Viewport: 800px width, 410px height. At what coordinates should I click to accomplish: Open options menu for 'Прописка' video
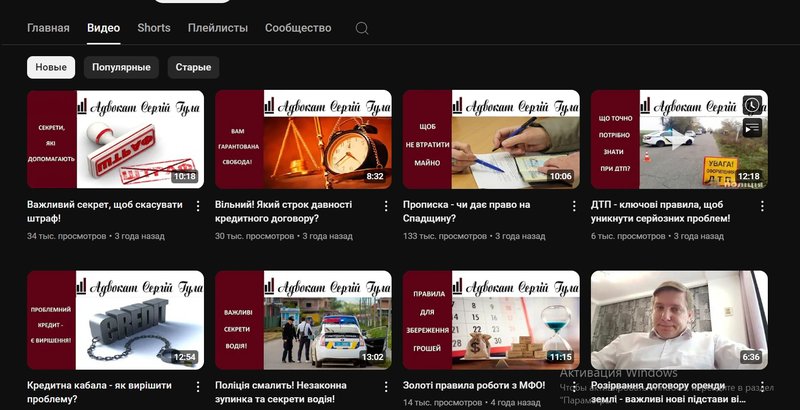click(574, 206)
